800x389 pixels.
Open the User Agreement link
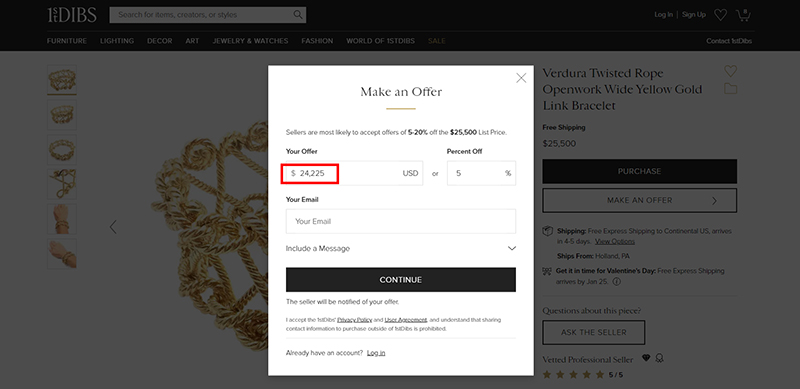point(406,320)
